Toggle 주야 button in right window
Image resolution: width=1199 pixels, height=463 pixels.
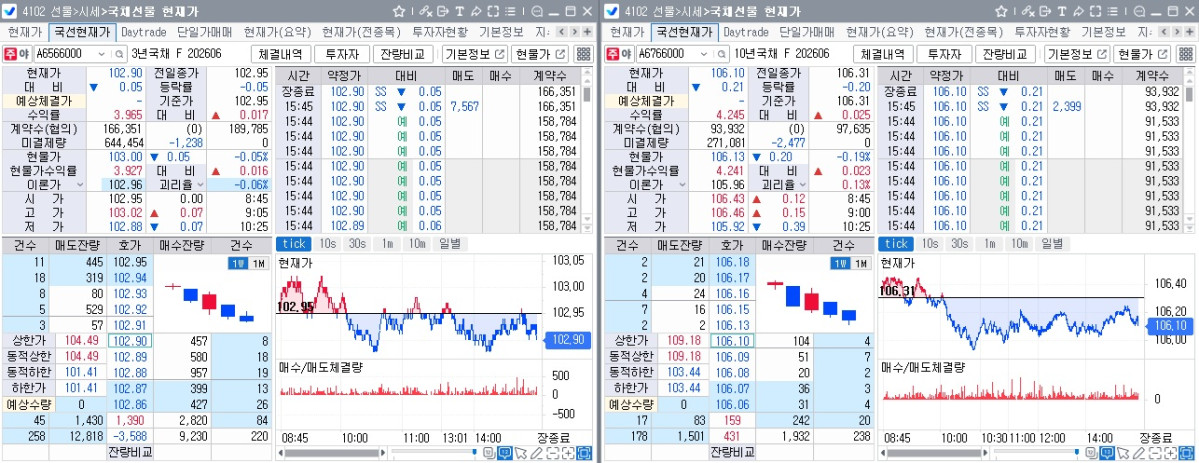[x=620, y=54]
